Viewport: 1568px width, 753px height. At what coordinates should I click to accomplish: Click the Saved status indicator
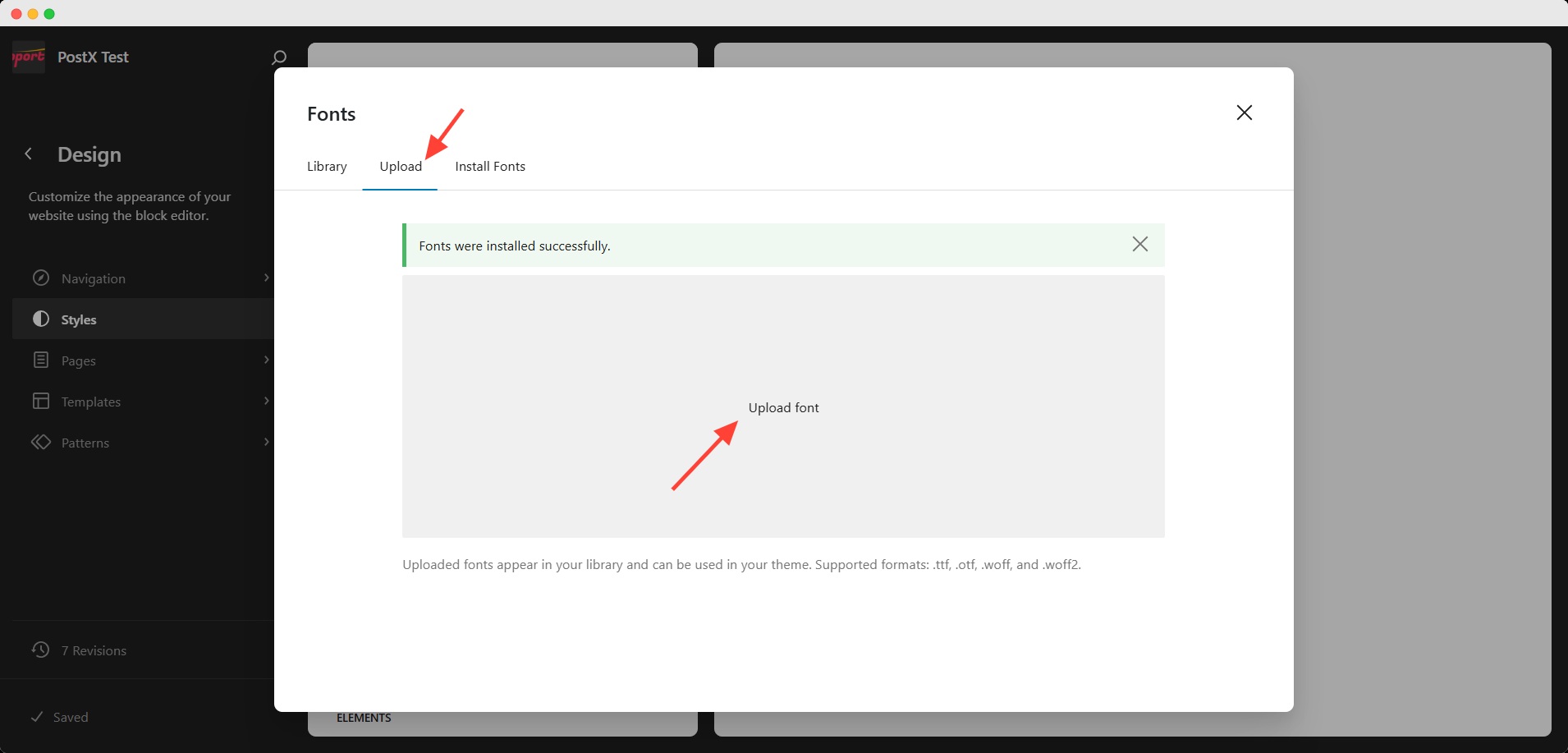(61, 716)
